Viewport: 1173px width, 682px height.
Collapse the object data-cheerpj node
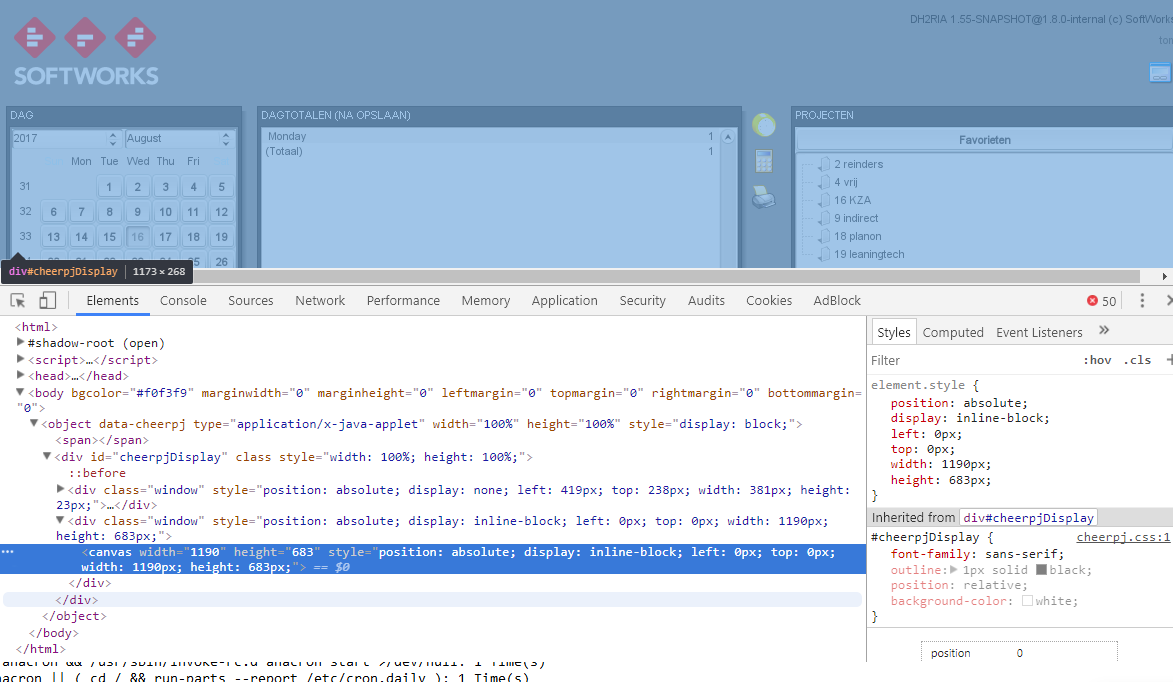(x=34, y=423)
